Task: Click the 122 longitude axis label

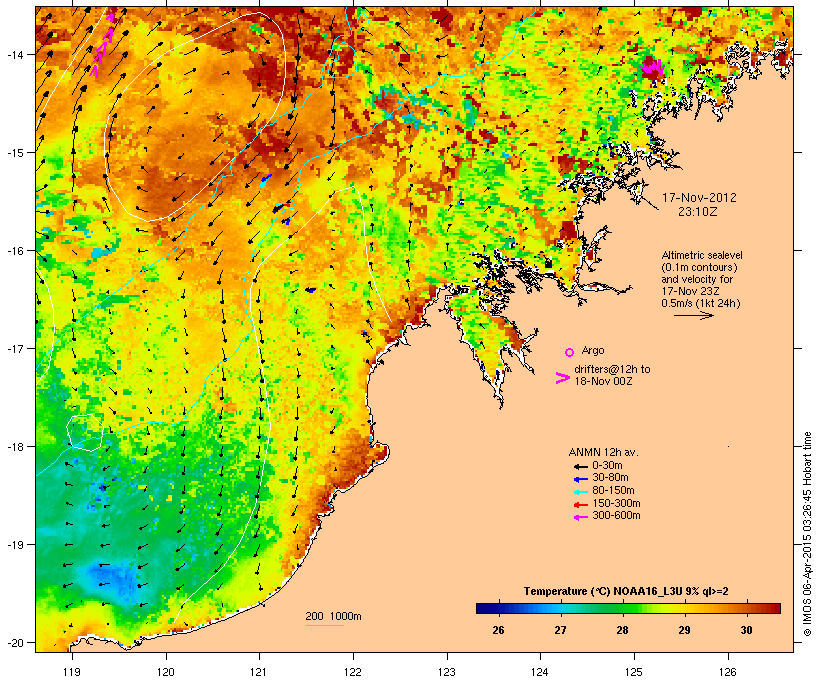Action: pos(353,672)
